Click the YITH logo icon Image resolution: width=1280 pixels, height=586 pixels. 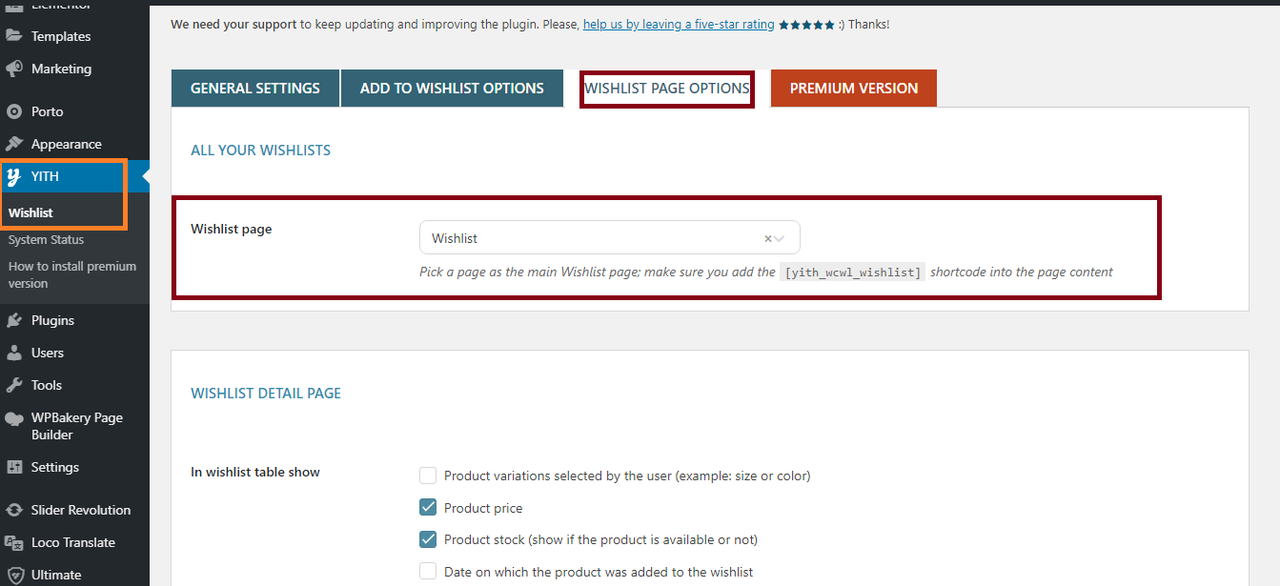point(14,177)
